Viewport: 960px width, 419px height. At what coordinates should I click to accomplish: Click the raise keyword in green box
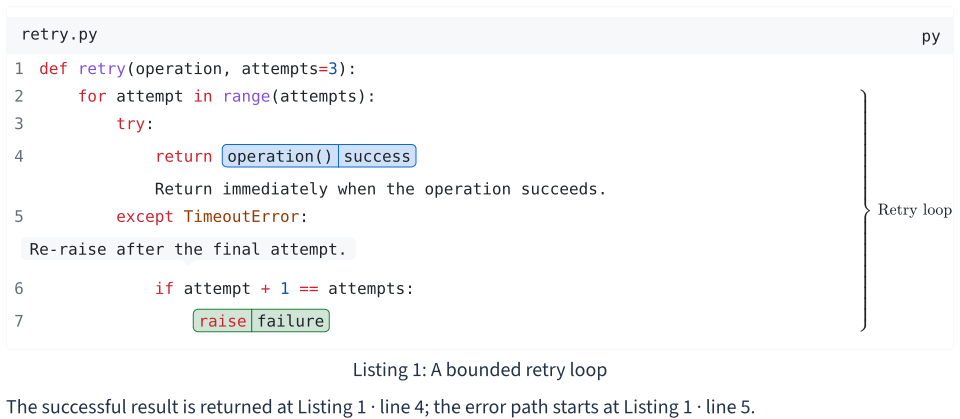click(222, 321)
